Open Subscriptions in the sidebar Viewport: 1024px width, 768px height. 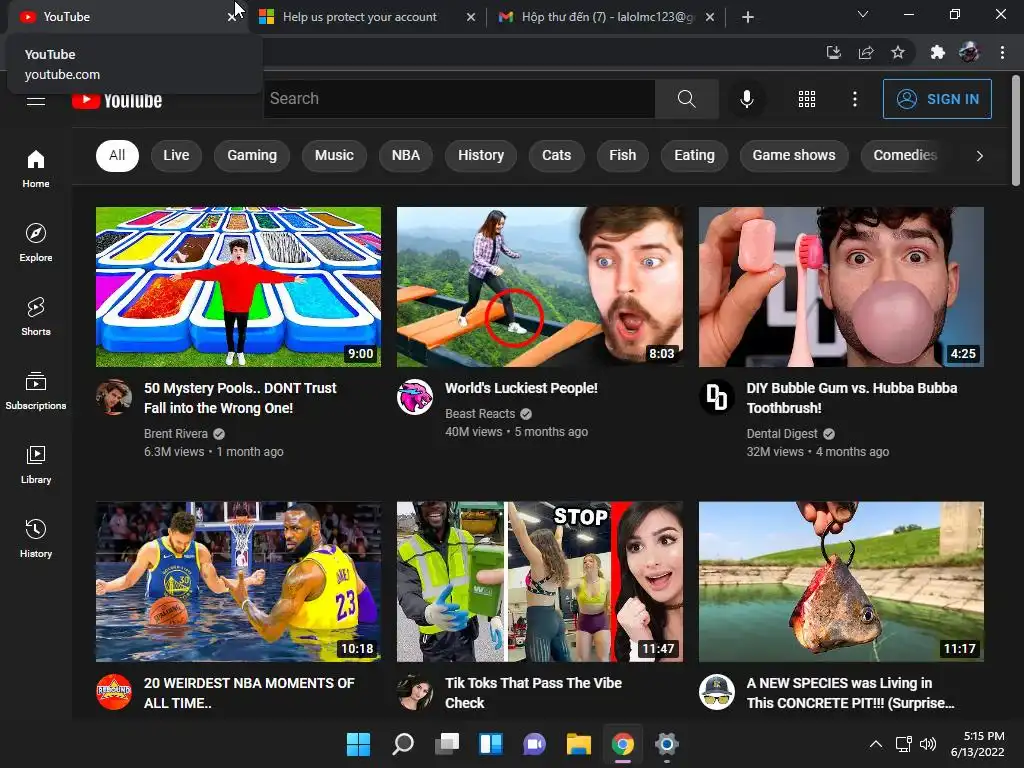click(x=36, y=390)
